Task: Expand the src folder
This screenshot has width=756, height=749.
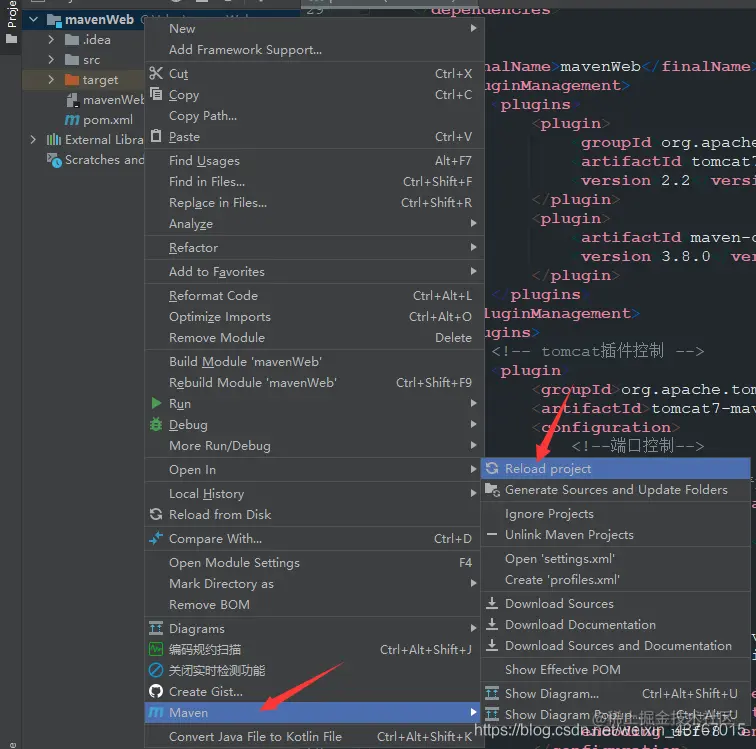Action: (51, 59)
